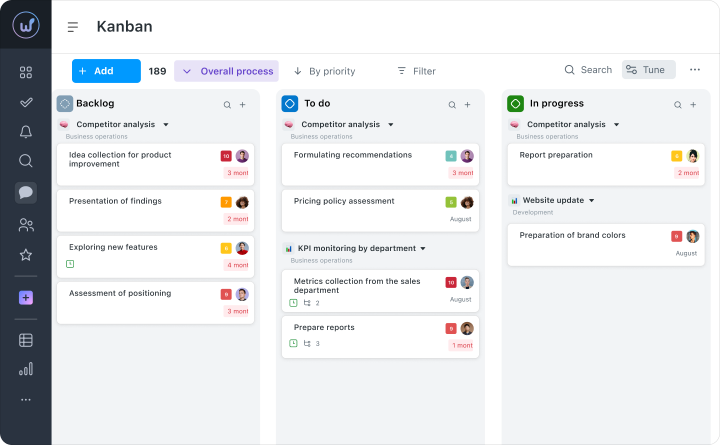
Task: Open the By priority sort option
Action: pyautogui.click(x=324, y=71)
